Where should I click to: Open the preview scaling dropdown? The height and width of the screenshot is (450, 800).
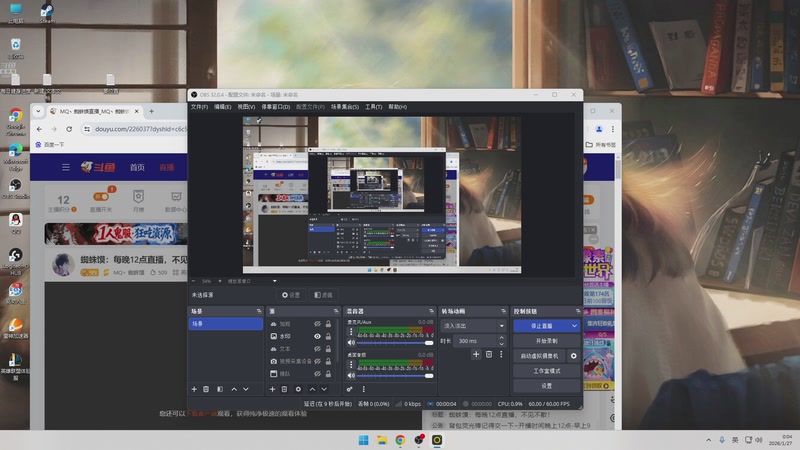coord(274,281)
